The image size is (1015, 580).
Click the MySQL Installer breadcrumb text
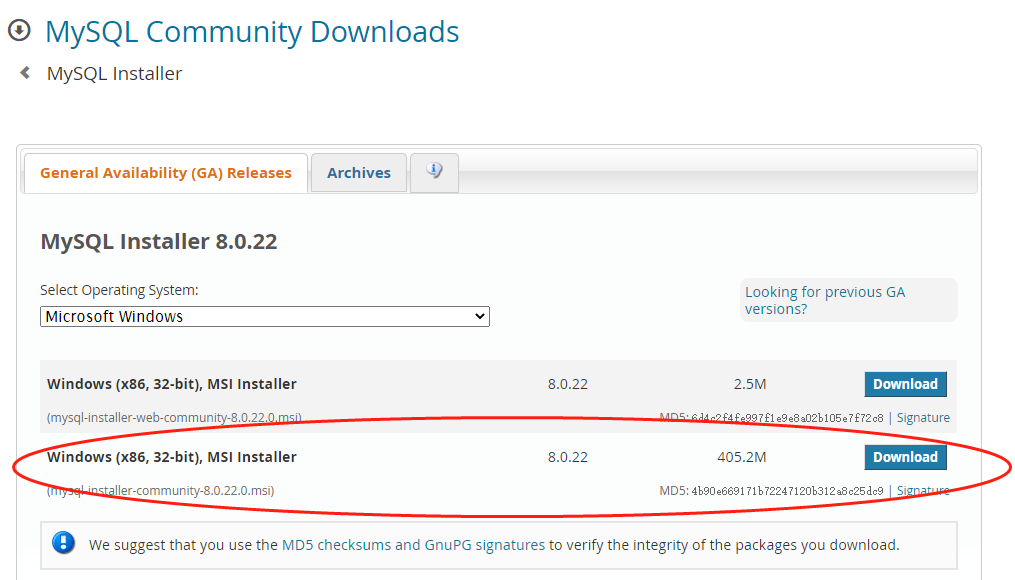click(x=114, y=74)
